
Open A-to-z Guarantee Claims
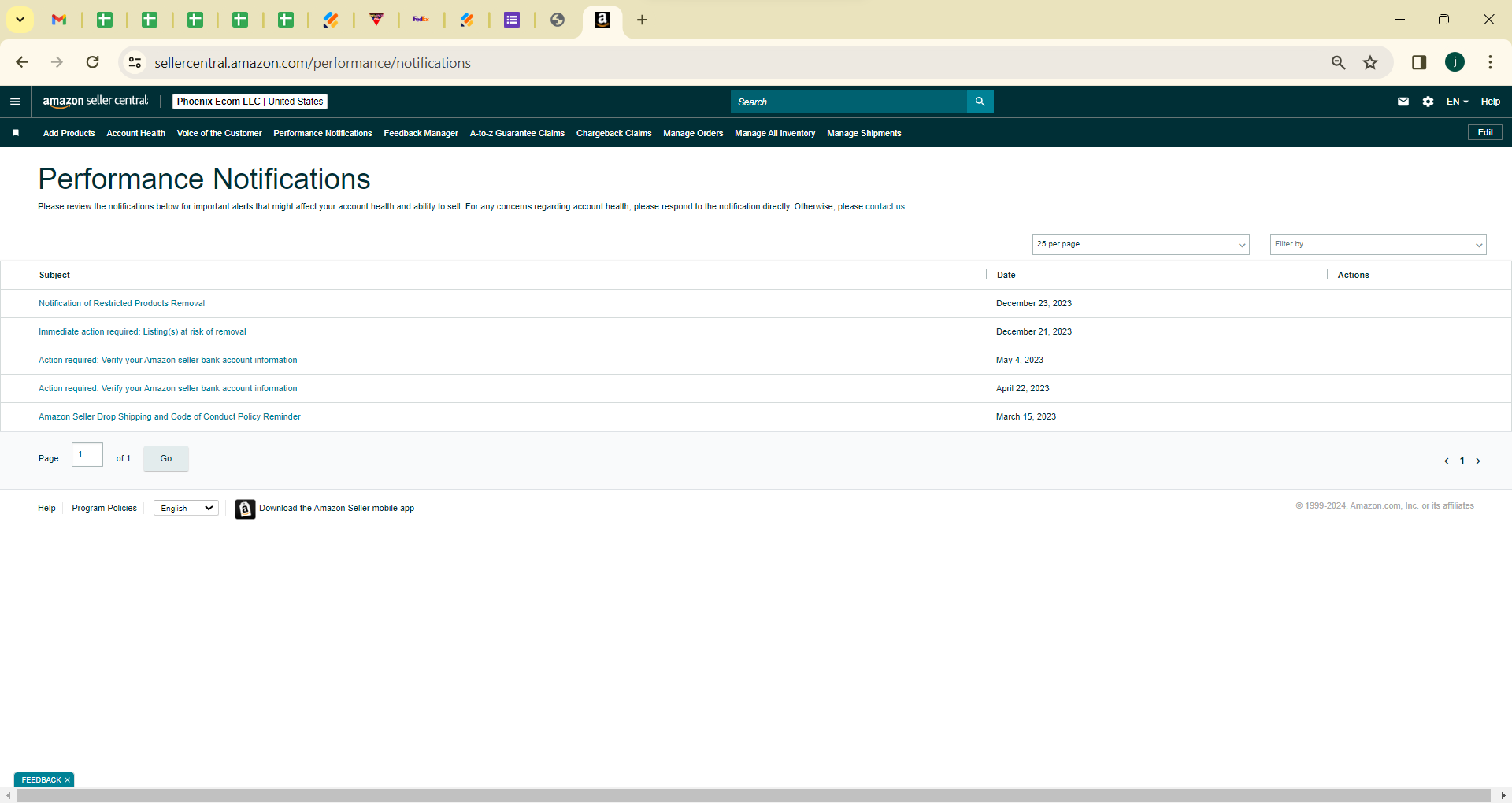click(517, 133)
